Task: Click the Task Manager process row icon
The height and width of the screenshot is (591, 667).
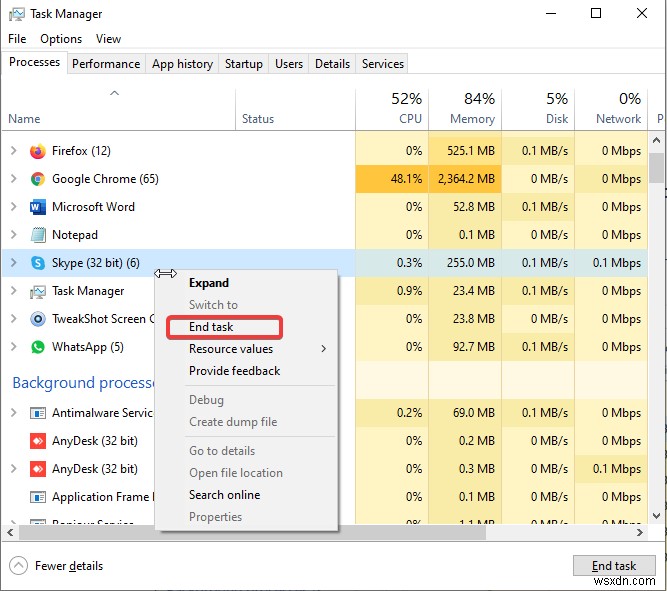Action: point(37,291)
